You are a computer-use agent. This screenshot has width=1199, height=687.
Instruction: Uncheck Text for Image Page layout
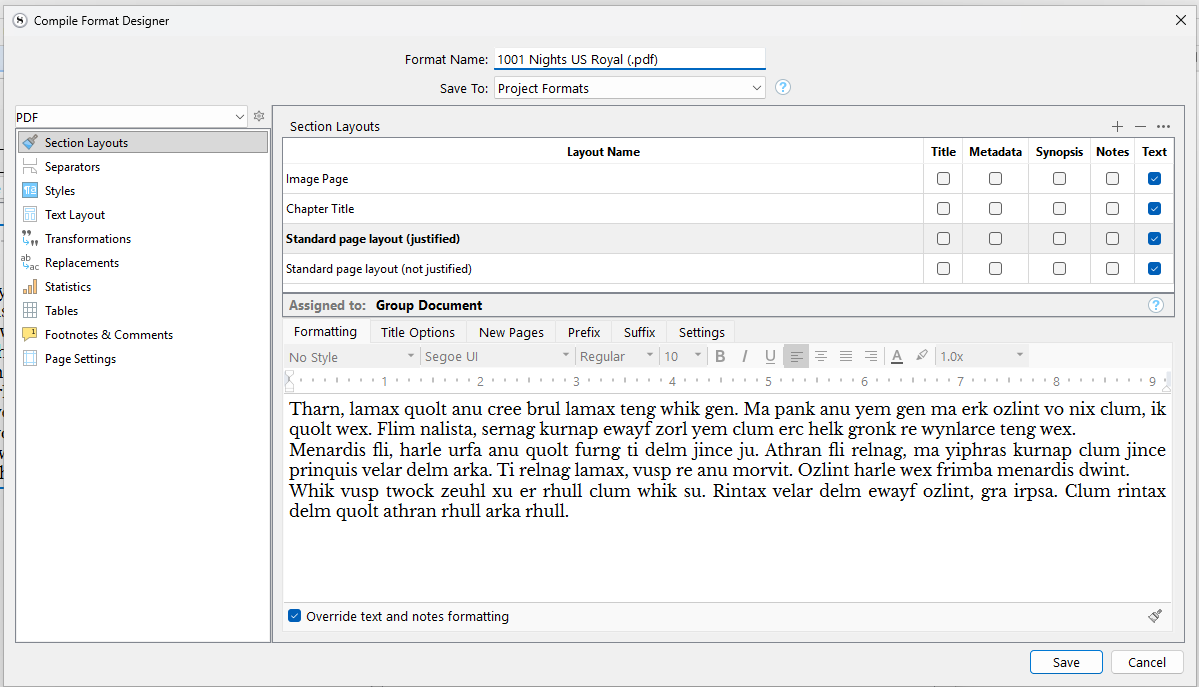[1155, 179]
